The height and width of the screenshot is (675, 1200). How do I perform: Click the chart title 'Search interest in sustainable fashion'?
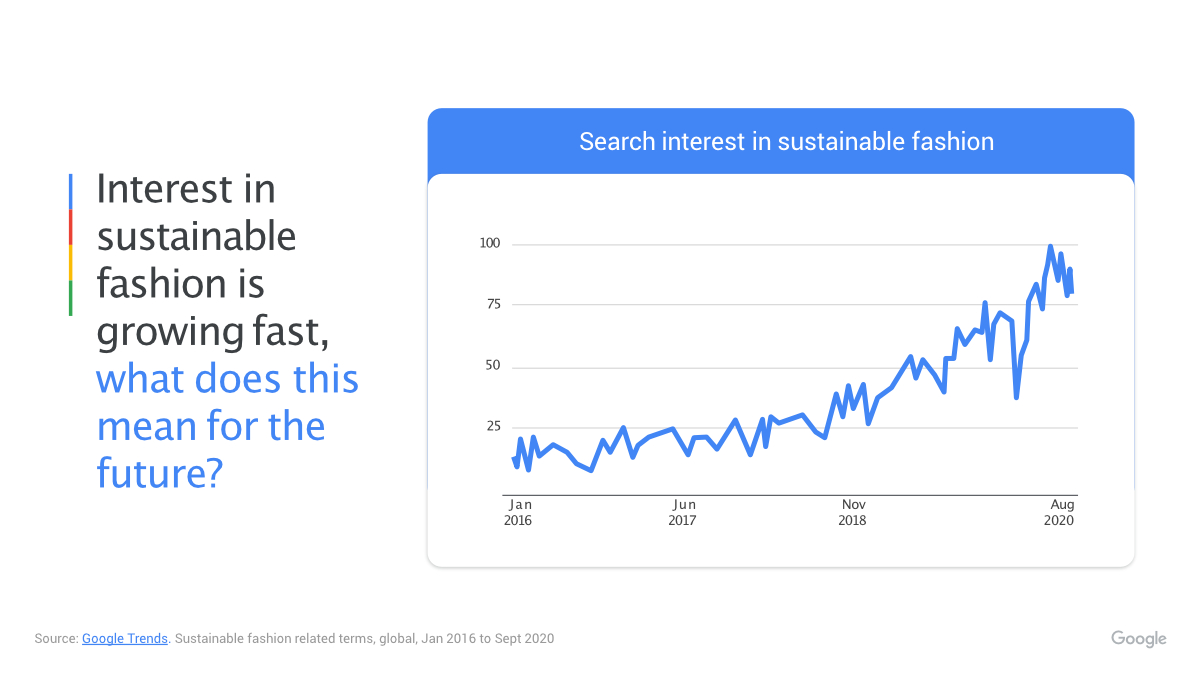[786, 142]
